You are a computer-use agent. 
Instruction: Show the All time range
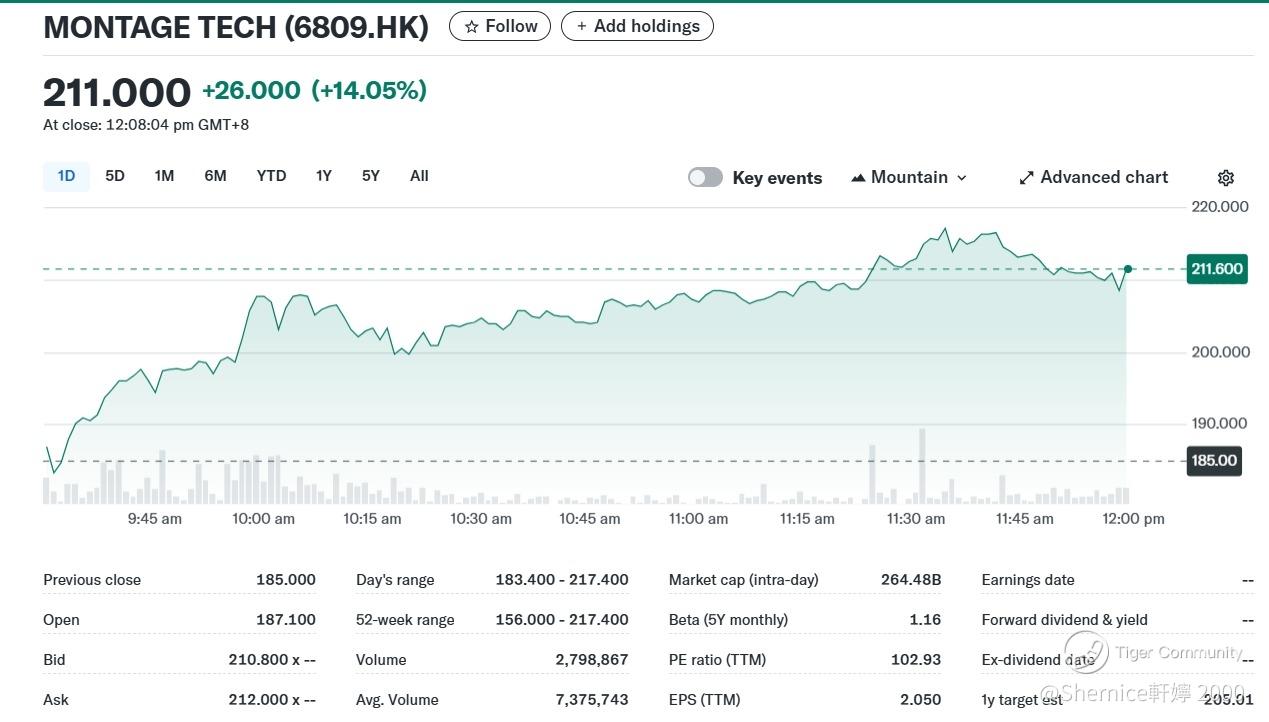coord(419,176)
